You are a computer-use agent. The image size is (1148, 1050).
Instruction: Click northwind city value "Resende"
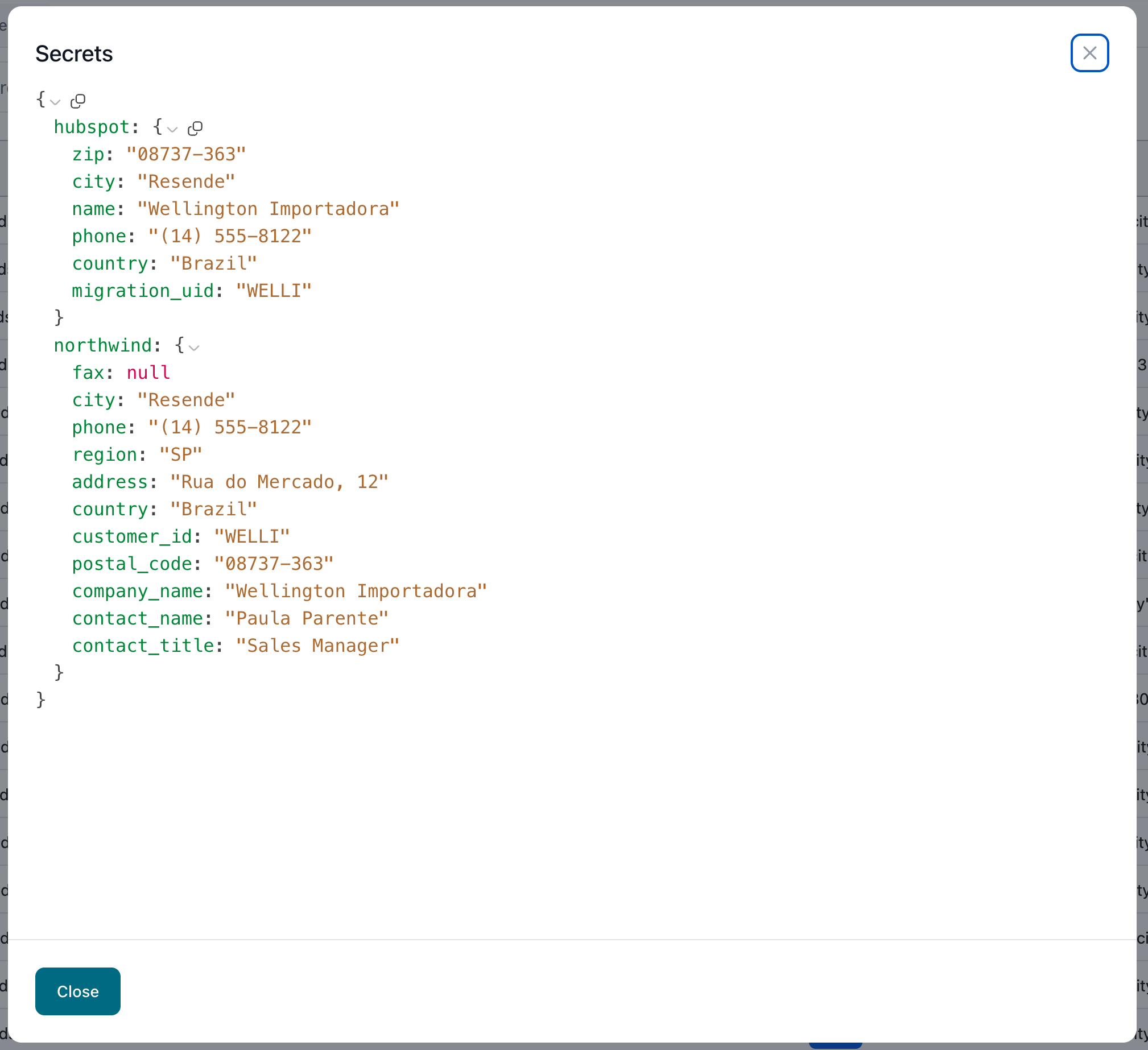186,400
